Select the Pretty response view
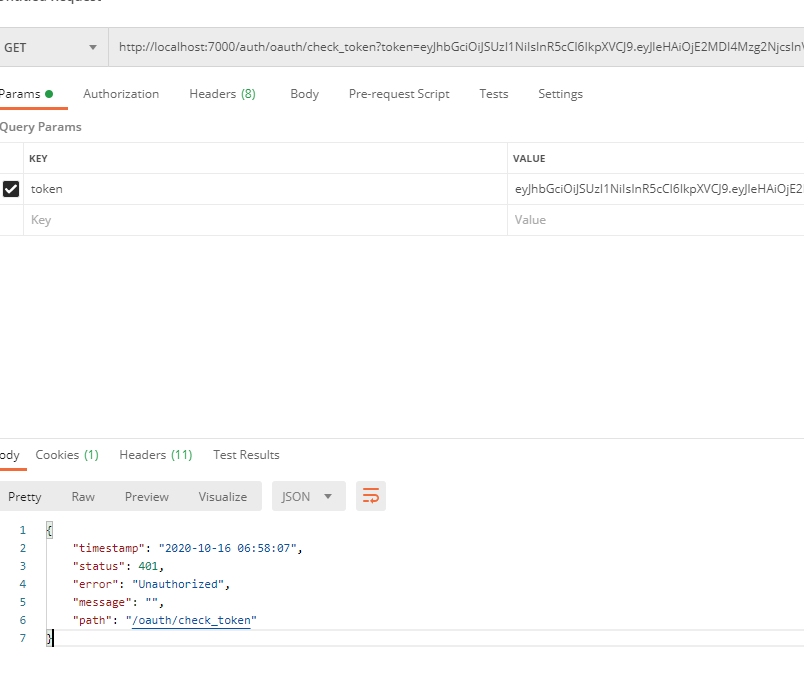 (x=25, y=497)
